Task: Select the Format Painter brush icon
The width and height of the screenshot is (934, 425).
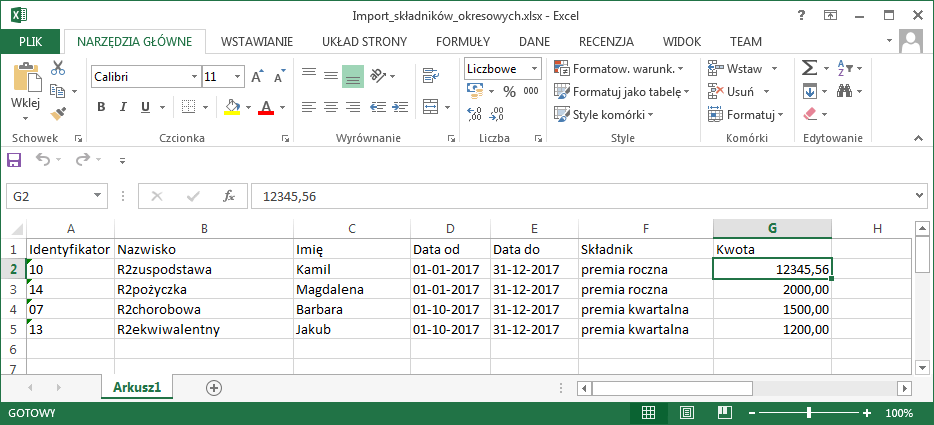Action: click(58, 114)
